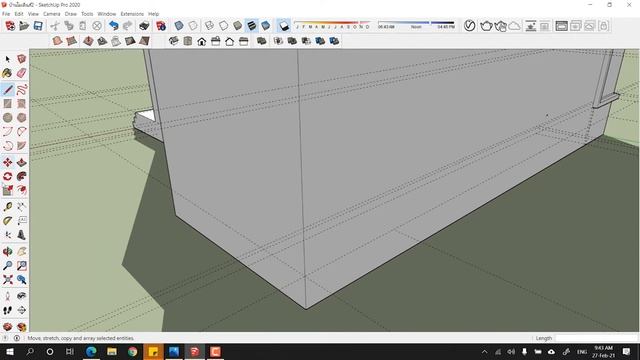Switch to Front house view
The height and width of the screenshot is (360, 640).
point(202,41)
